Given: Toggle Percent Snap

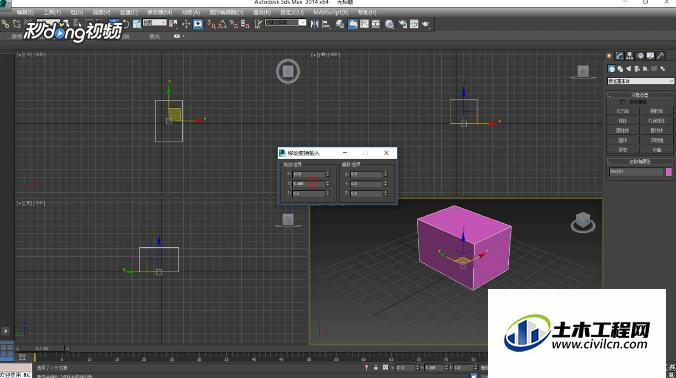Looking at the screenshot, I should (234, 24).
